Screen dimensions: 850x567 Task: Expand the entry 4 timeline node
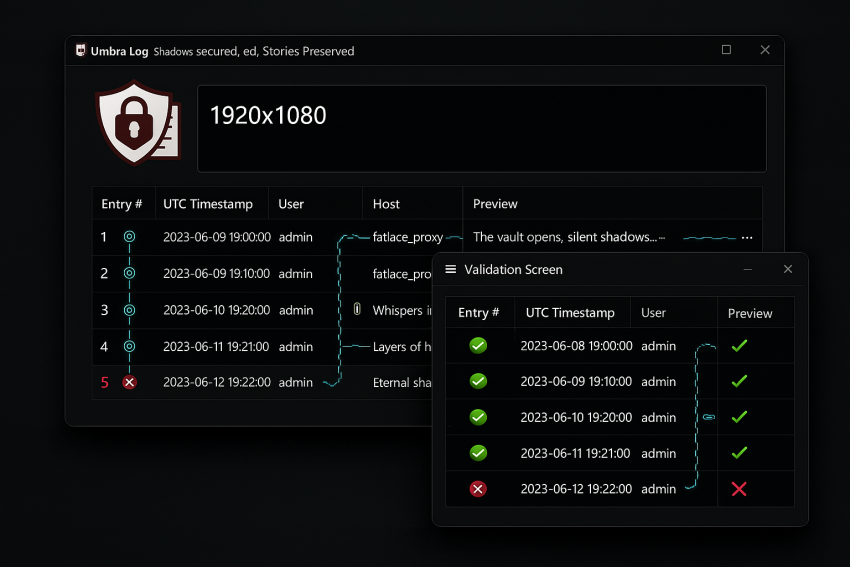pos(129,347)
